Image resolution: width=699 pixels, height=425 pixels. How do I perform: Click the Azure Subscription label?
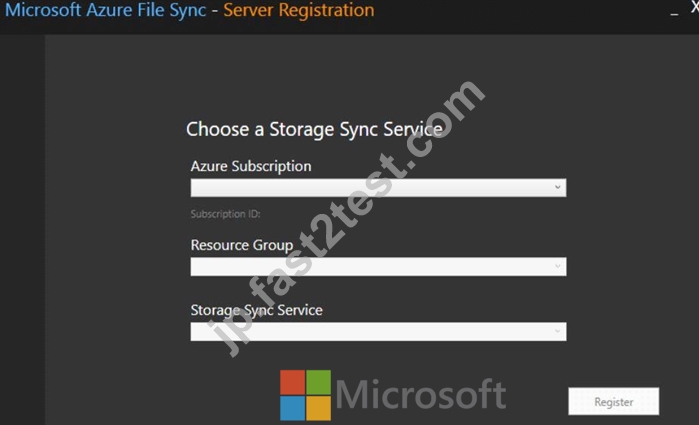click(251, 166)
